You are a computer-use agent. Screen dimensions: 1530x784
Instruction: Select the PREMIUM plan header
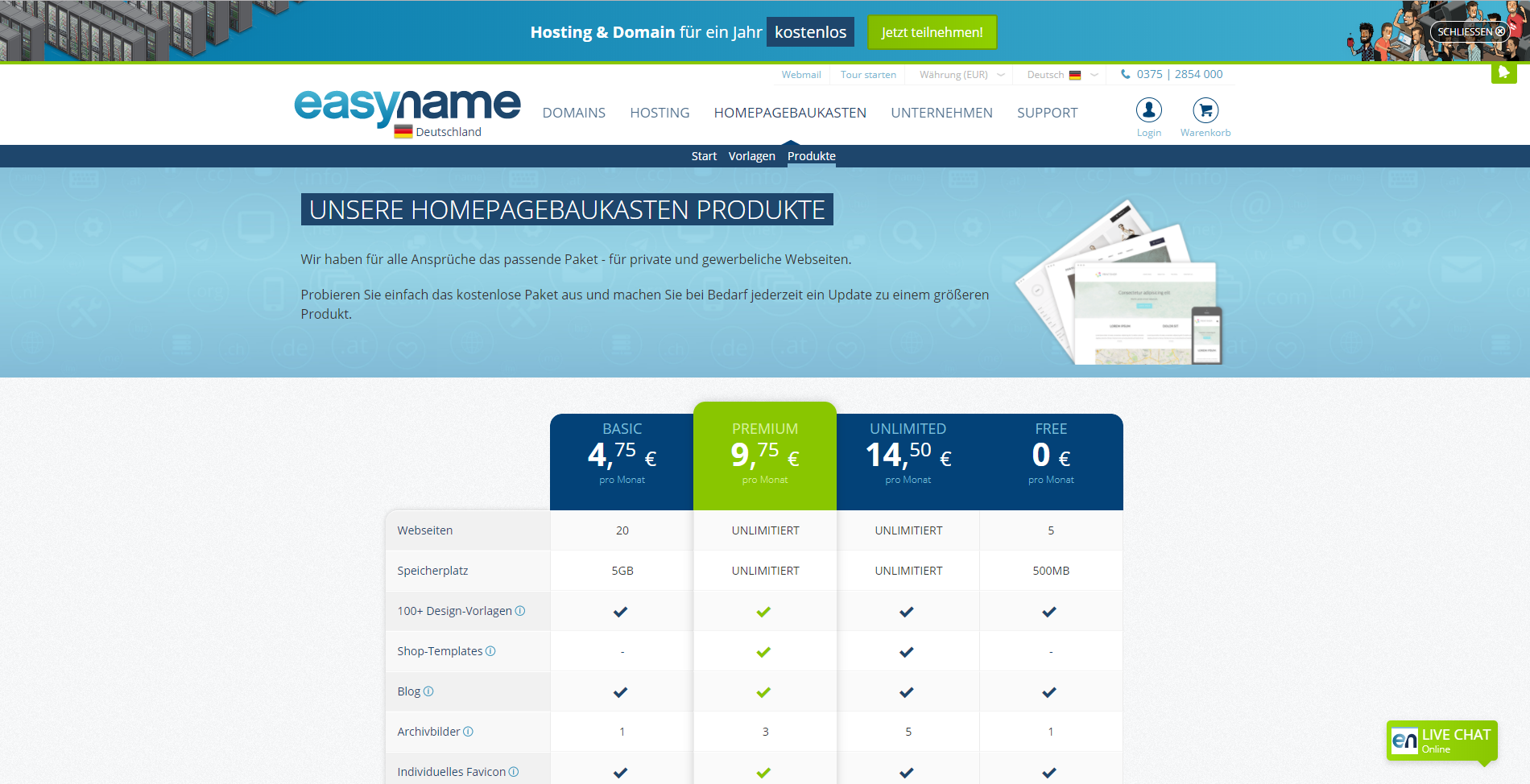point(765,456)
